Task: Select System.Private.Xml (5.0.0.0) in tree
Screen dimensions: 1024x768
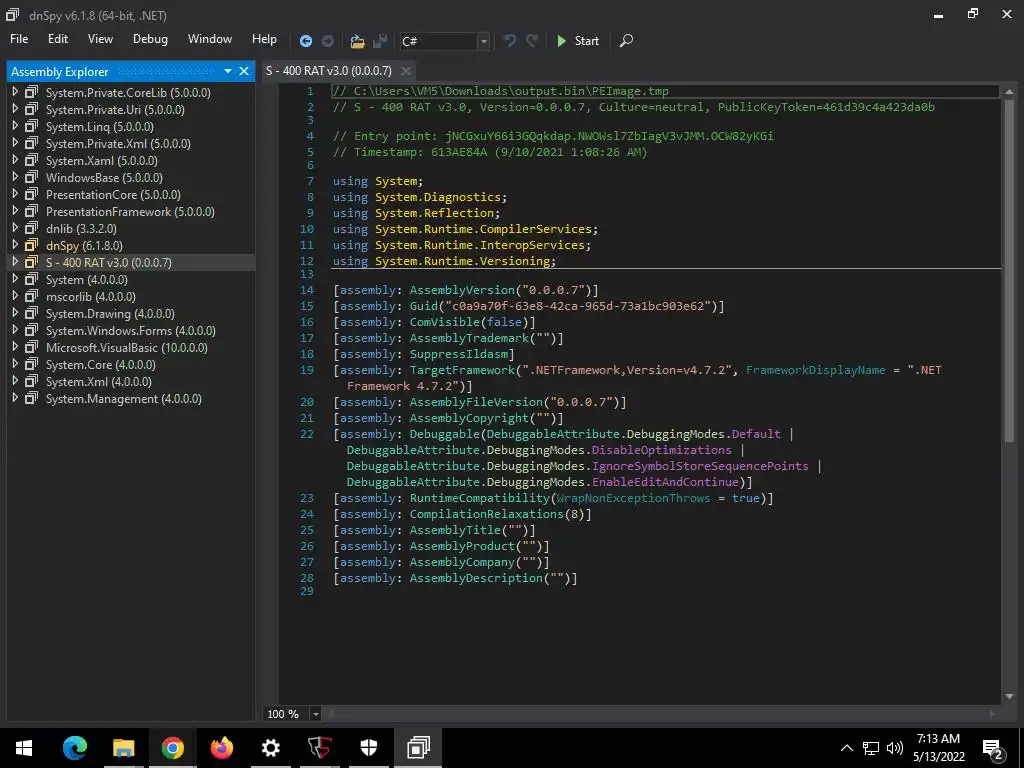Action: point(118,144)
